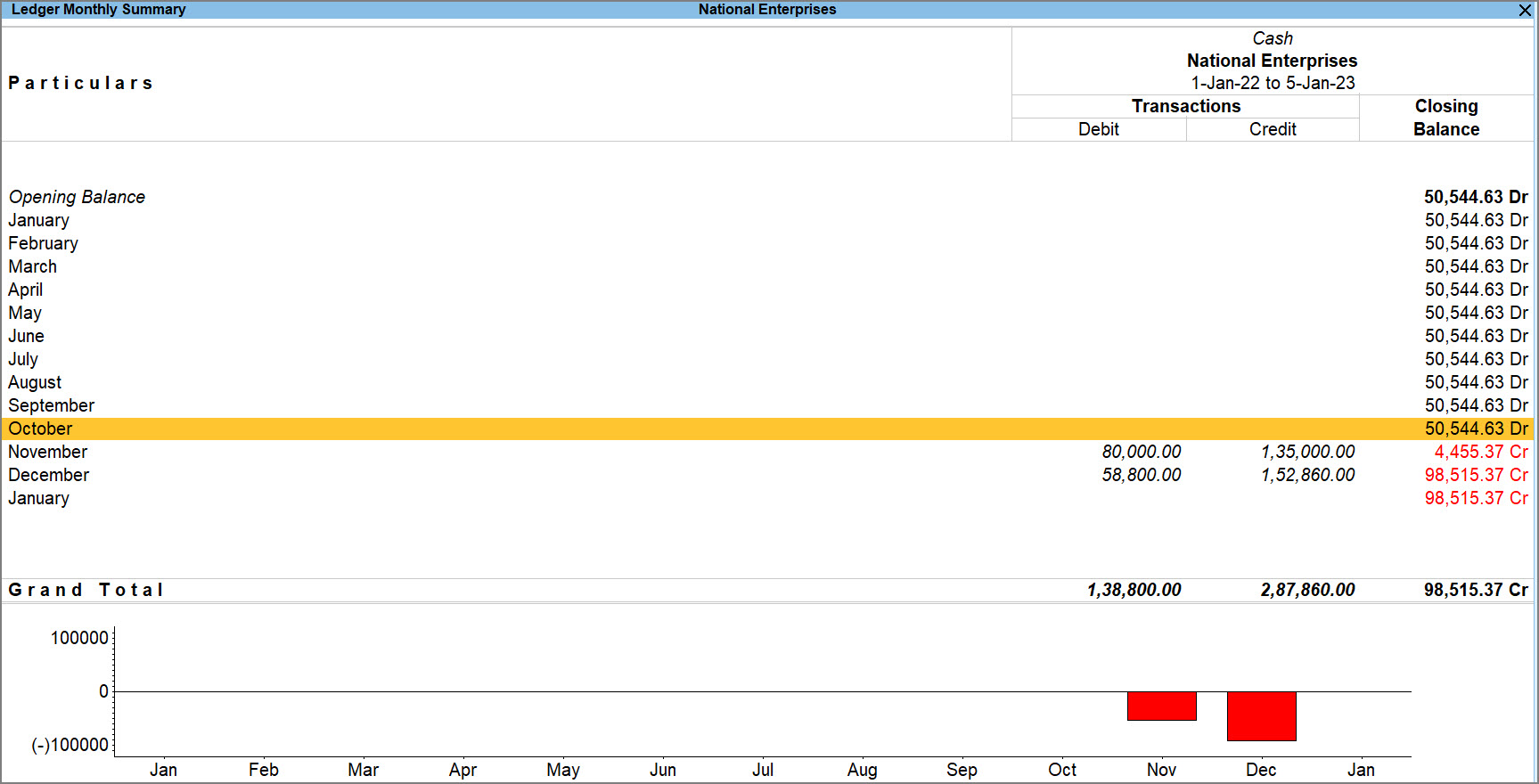Click Grand Total credit 2,87,860.00

(1307, 590)
